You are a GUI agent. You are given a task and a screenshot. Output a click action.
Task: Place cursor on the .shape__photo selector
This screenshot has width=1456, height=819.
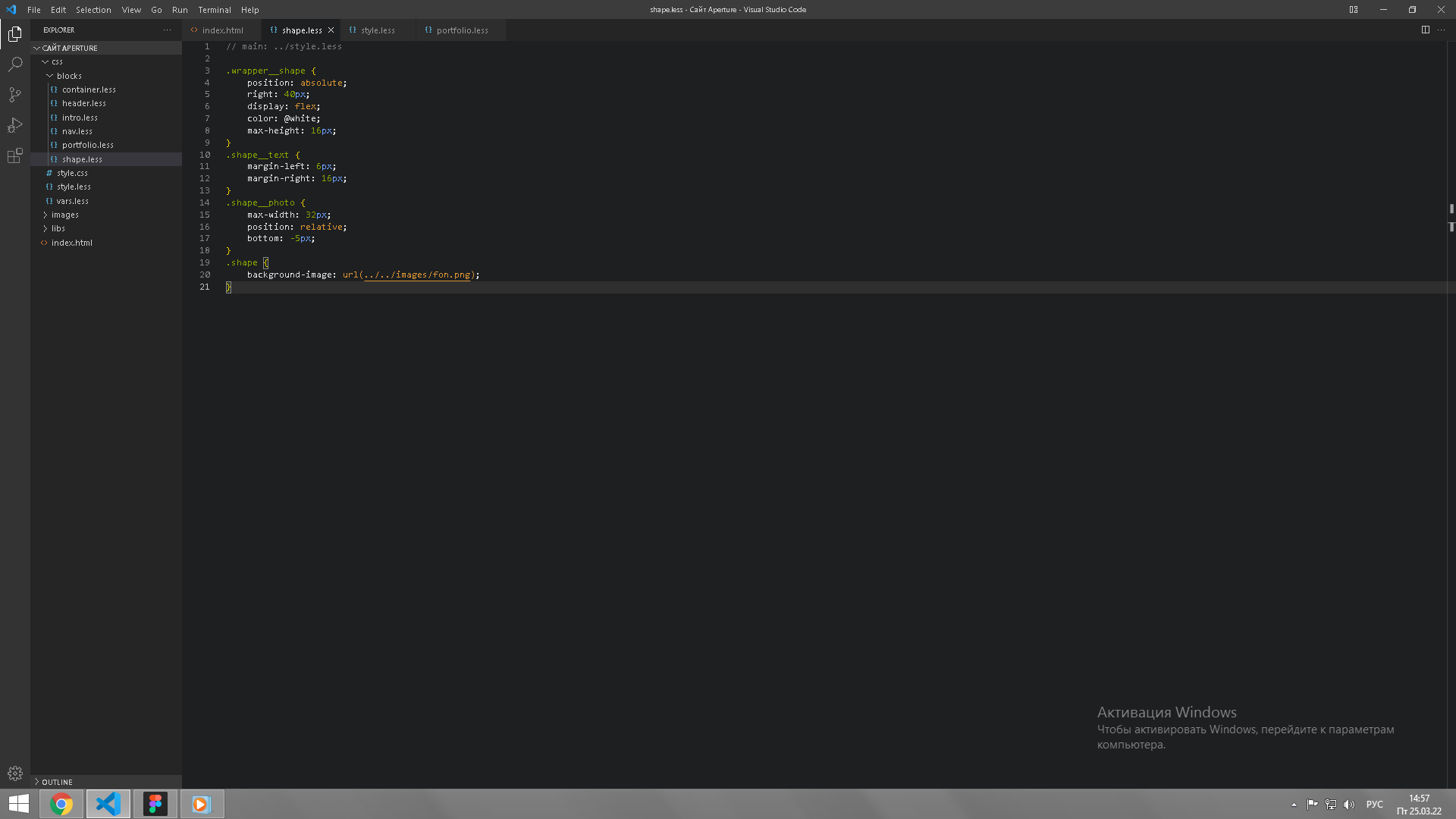[260, 202]
